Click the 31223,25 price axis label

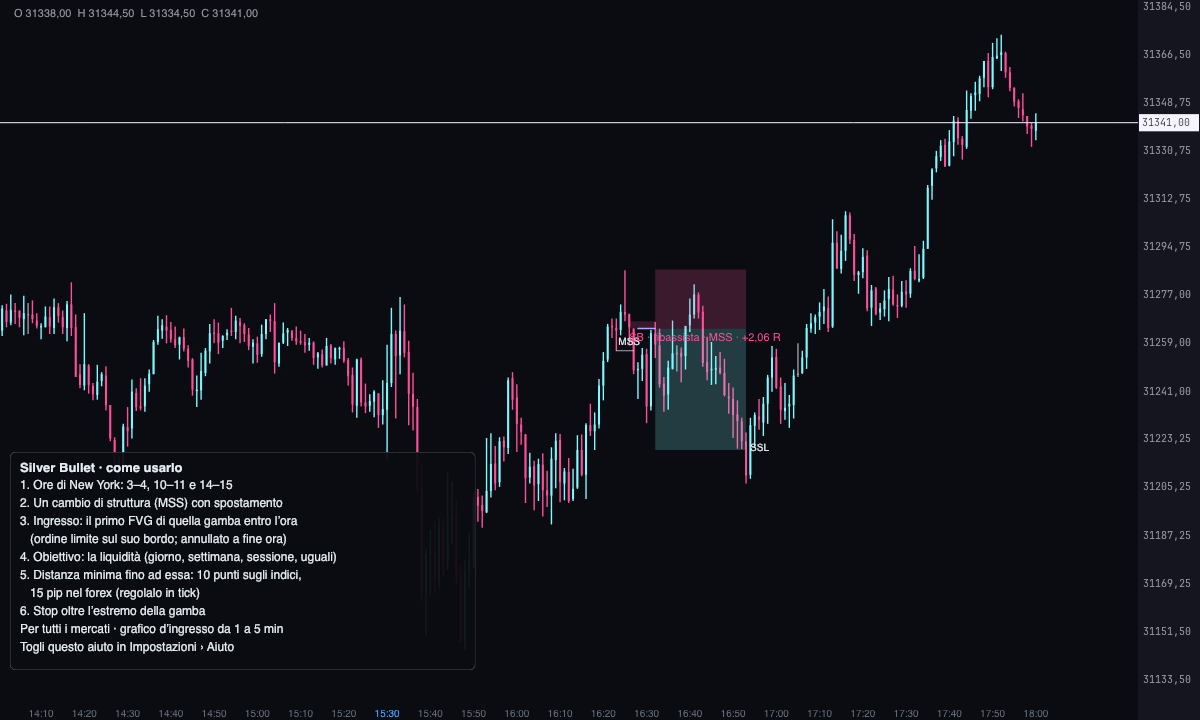point(1166,438)
